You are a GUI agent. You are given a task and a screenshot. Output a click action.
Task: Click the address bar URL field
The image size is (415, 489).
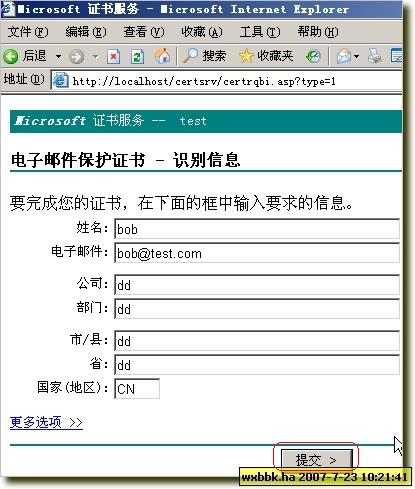point(227,81)
